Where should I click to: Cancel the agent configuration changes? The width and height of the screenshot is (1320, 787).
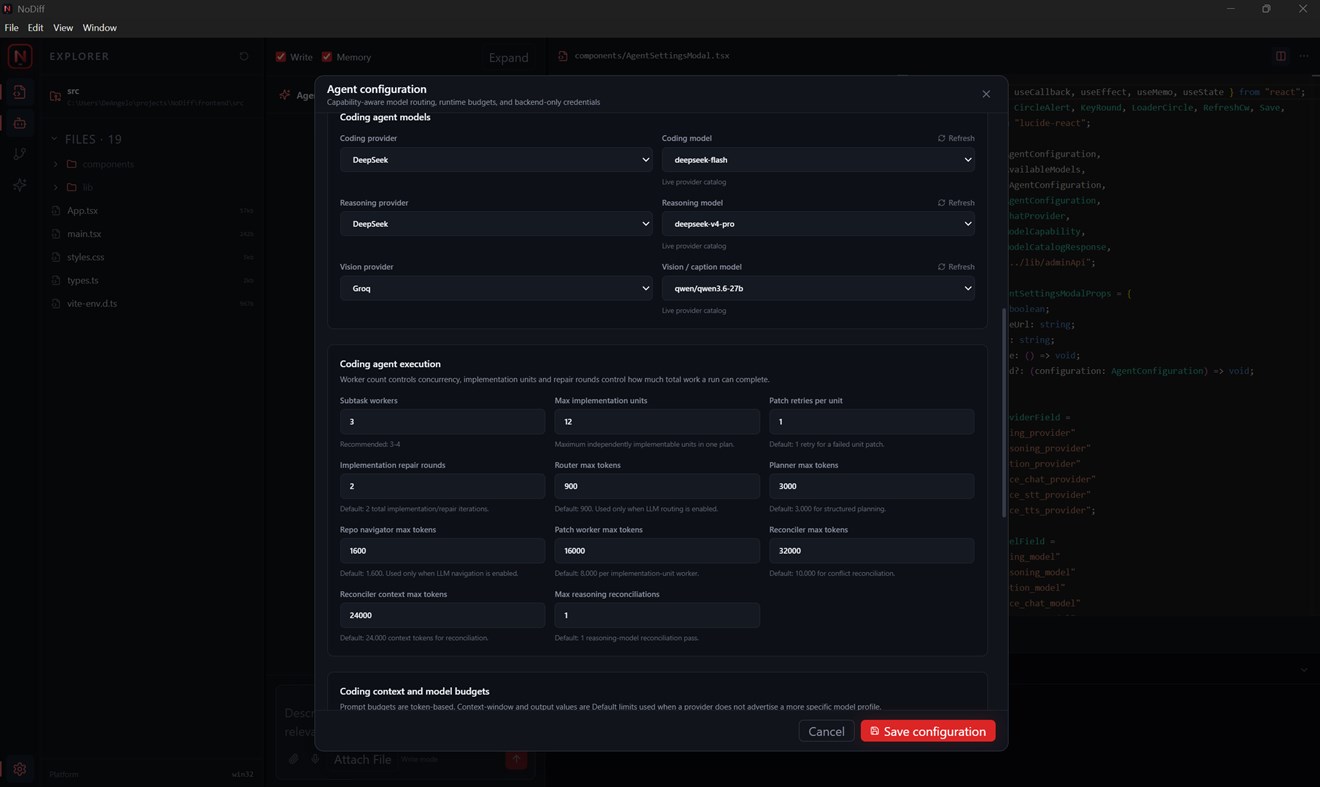pyautogui.click(x=826, y=731)
